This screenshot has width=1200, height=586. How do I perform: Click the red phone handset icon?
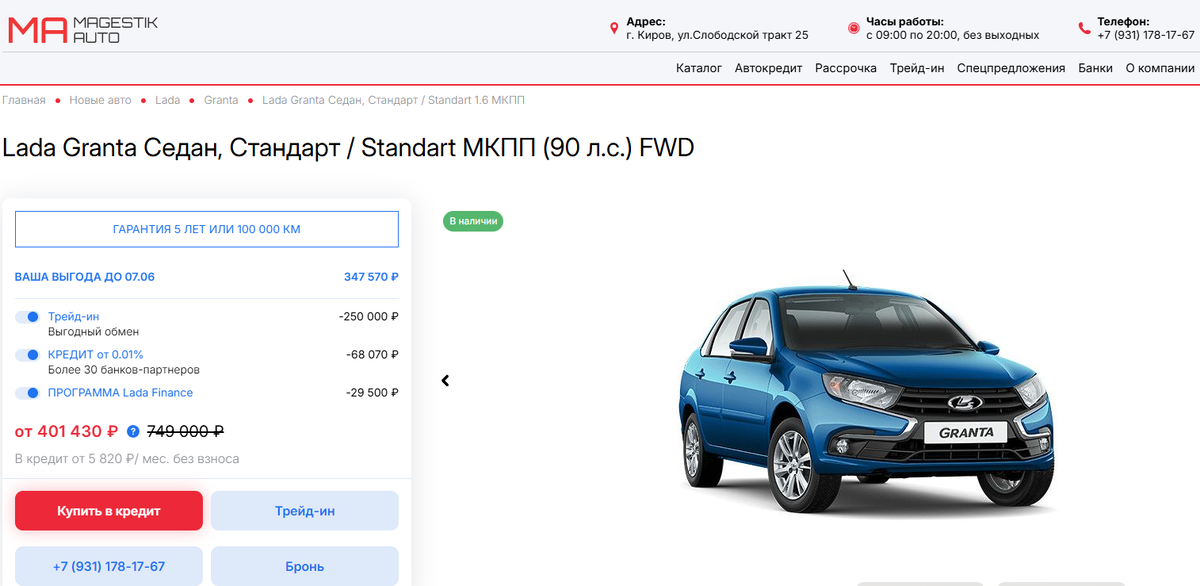tap(1084, 28)
